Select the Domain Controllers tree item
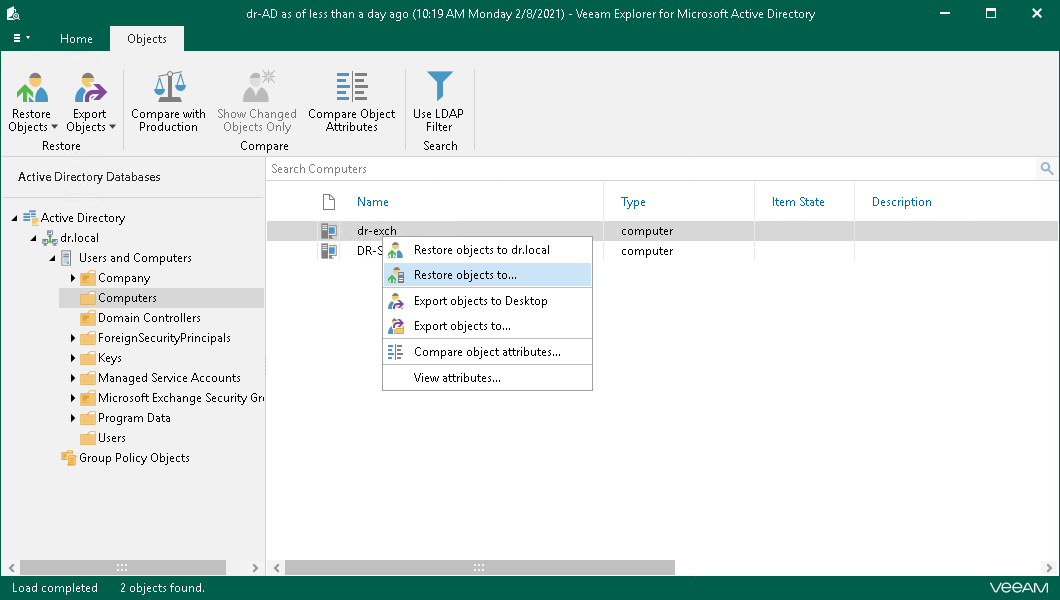 (149, 318)
